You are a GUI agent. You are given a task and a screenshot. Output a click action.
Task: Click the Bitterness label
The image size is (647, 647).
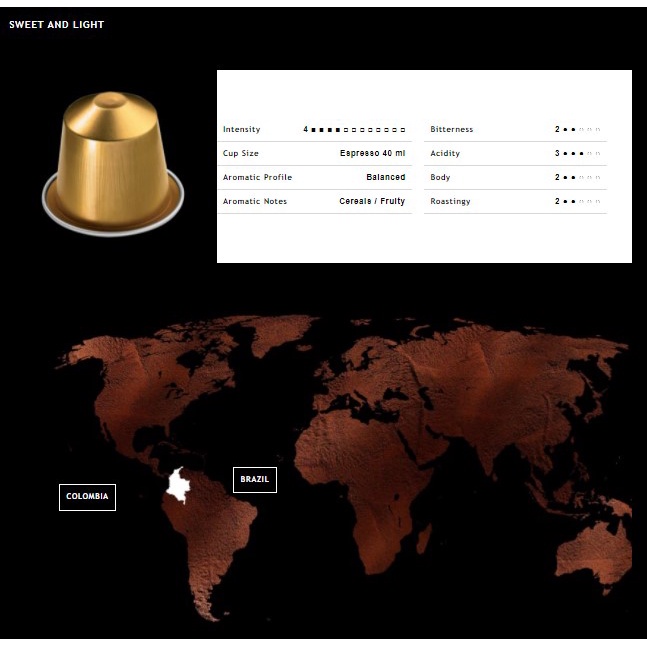click(x=452, y=130)
